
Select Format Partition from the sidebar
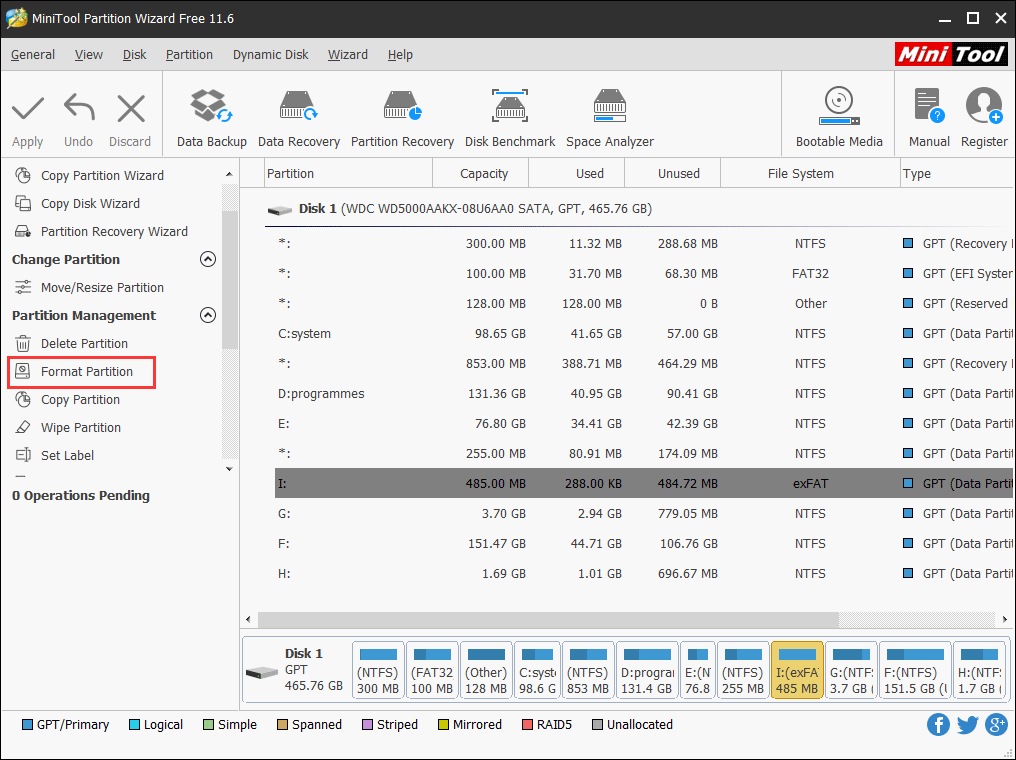pyautogui.click(x=82, y=371)
